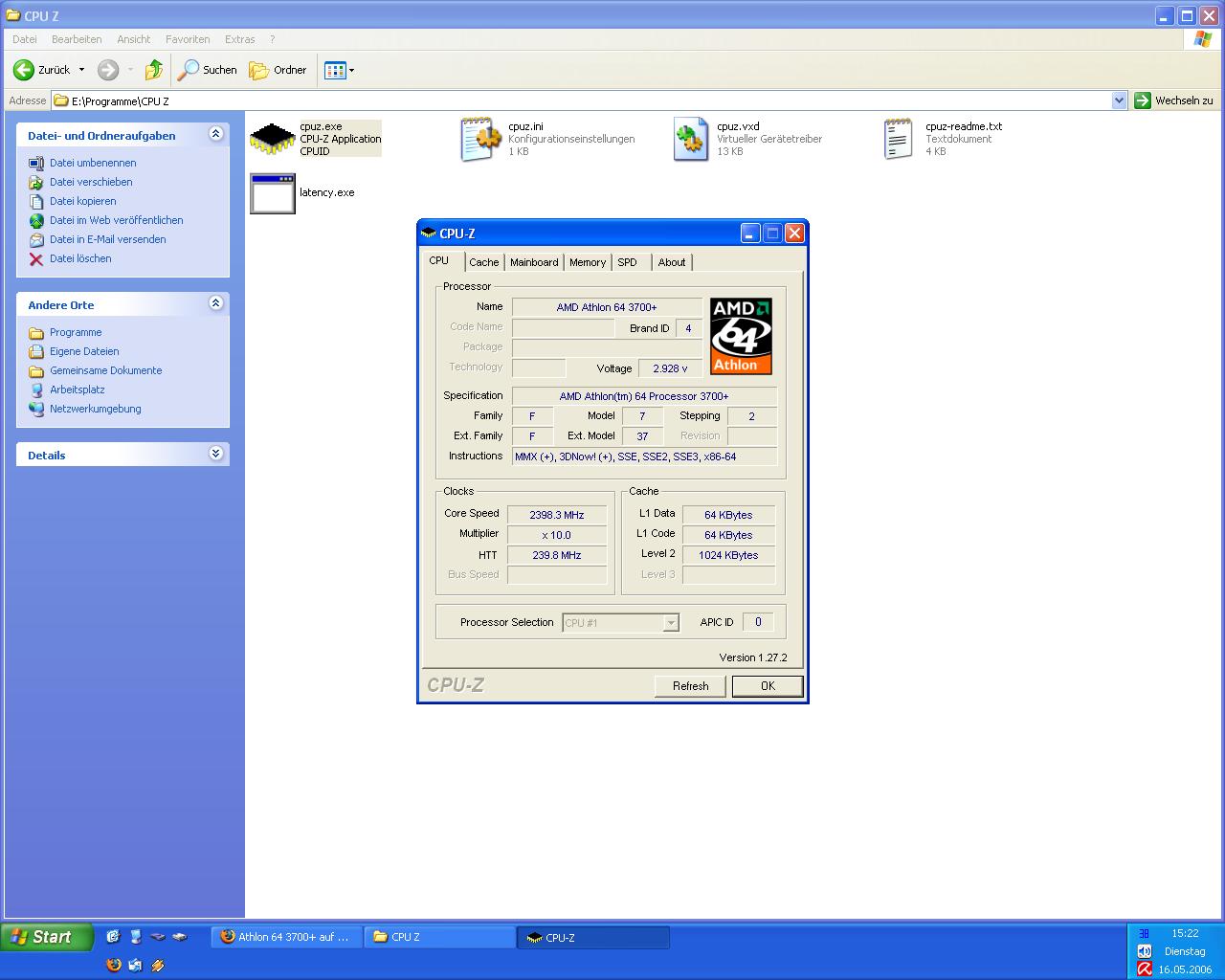Select the latency.exe file icon
This screenshot has height=980, width=1225.
[273, 193]
